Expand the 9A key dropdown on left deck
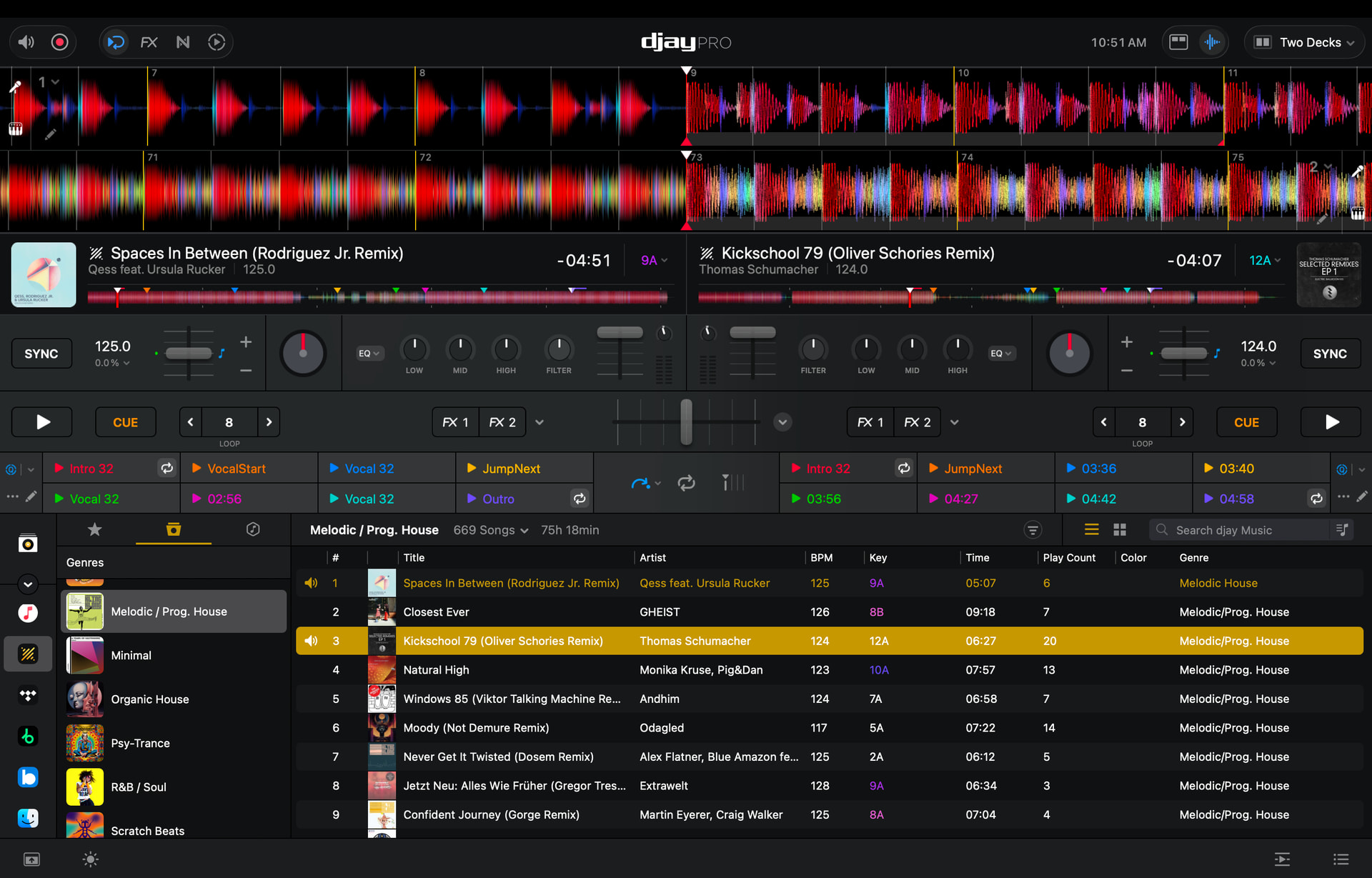This screenshot has width=1372, height=878. 654,261
